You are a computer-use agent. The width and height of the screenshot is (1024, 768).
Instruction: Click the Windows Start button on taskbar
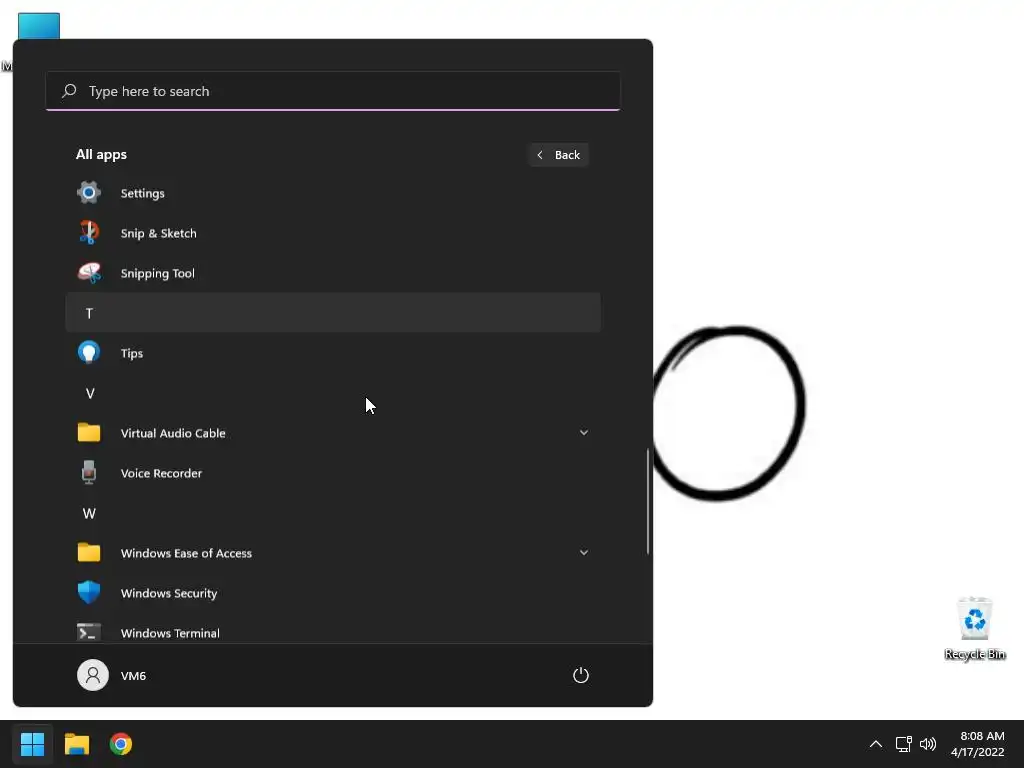[32, 744]
